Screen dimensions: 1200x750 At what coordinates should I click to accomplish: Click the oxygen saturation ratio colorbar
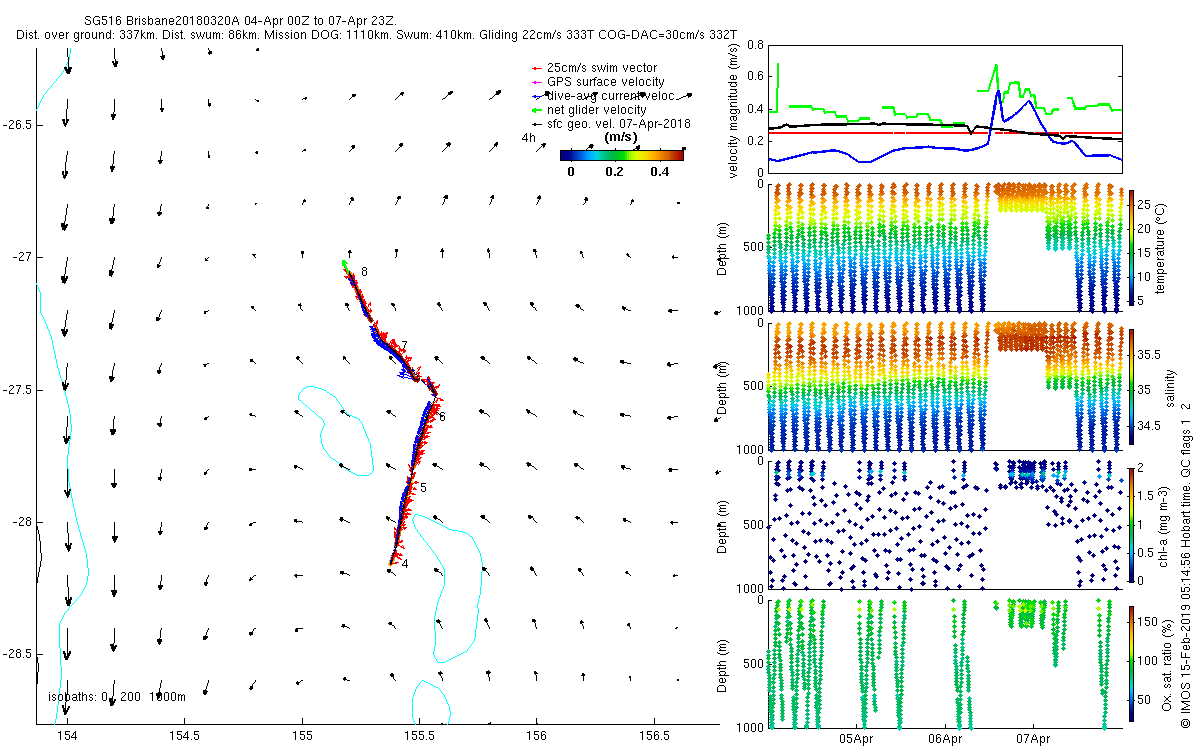point(1131,663)
